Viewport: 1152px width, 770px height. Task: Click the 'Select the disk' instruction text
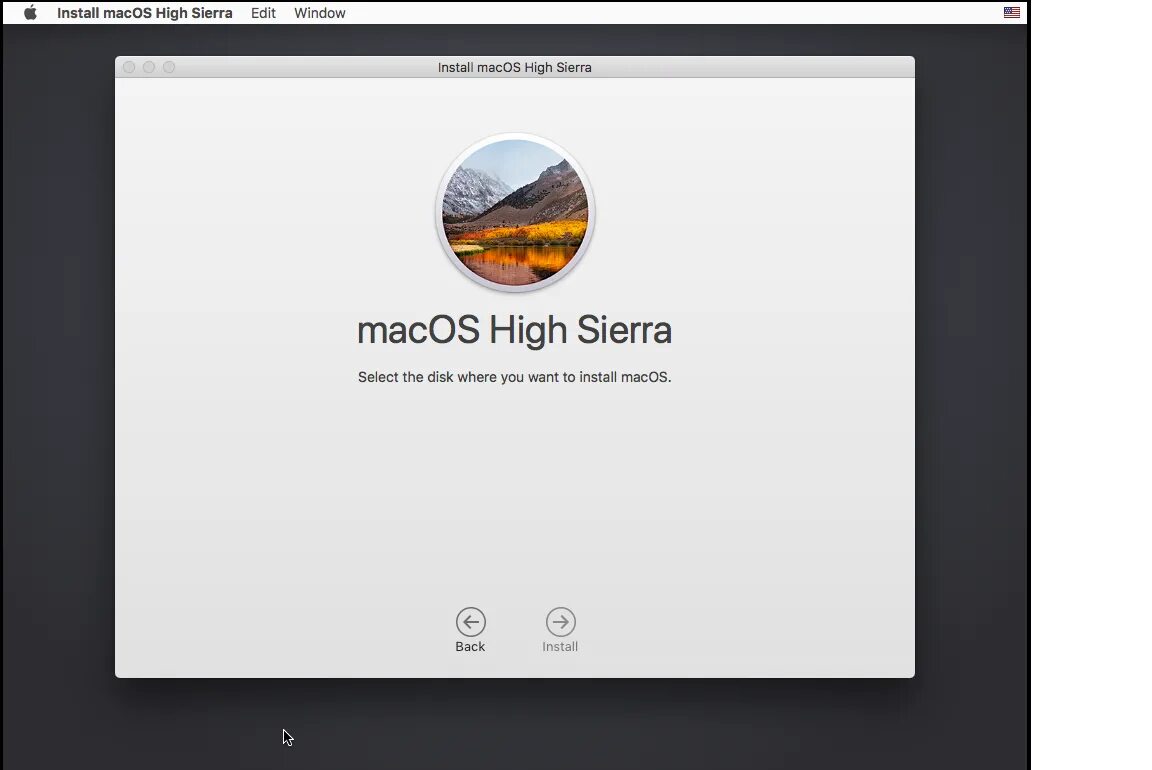tap(514, 377)
